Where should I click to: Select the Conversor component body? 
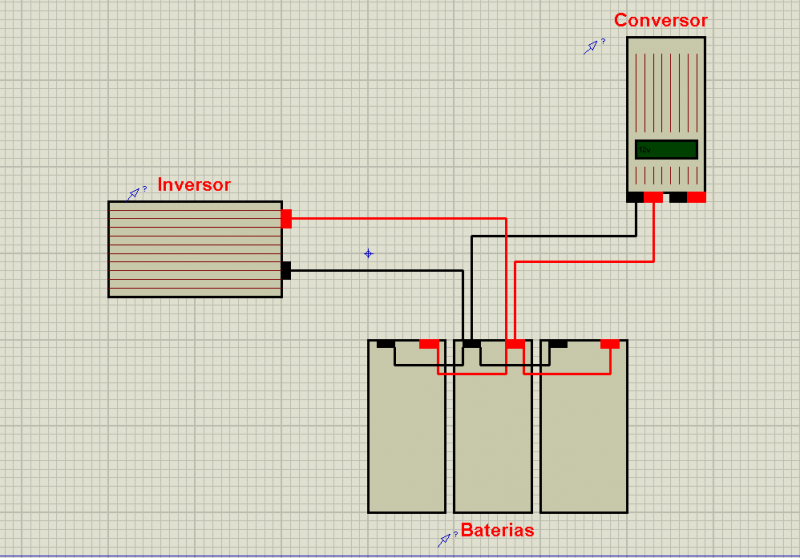[666, 115]
